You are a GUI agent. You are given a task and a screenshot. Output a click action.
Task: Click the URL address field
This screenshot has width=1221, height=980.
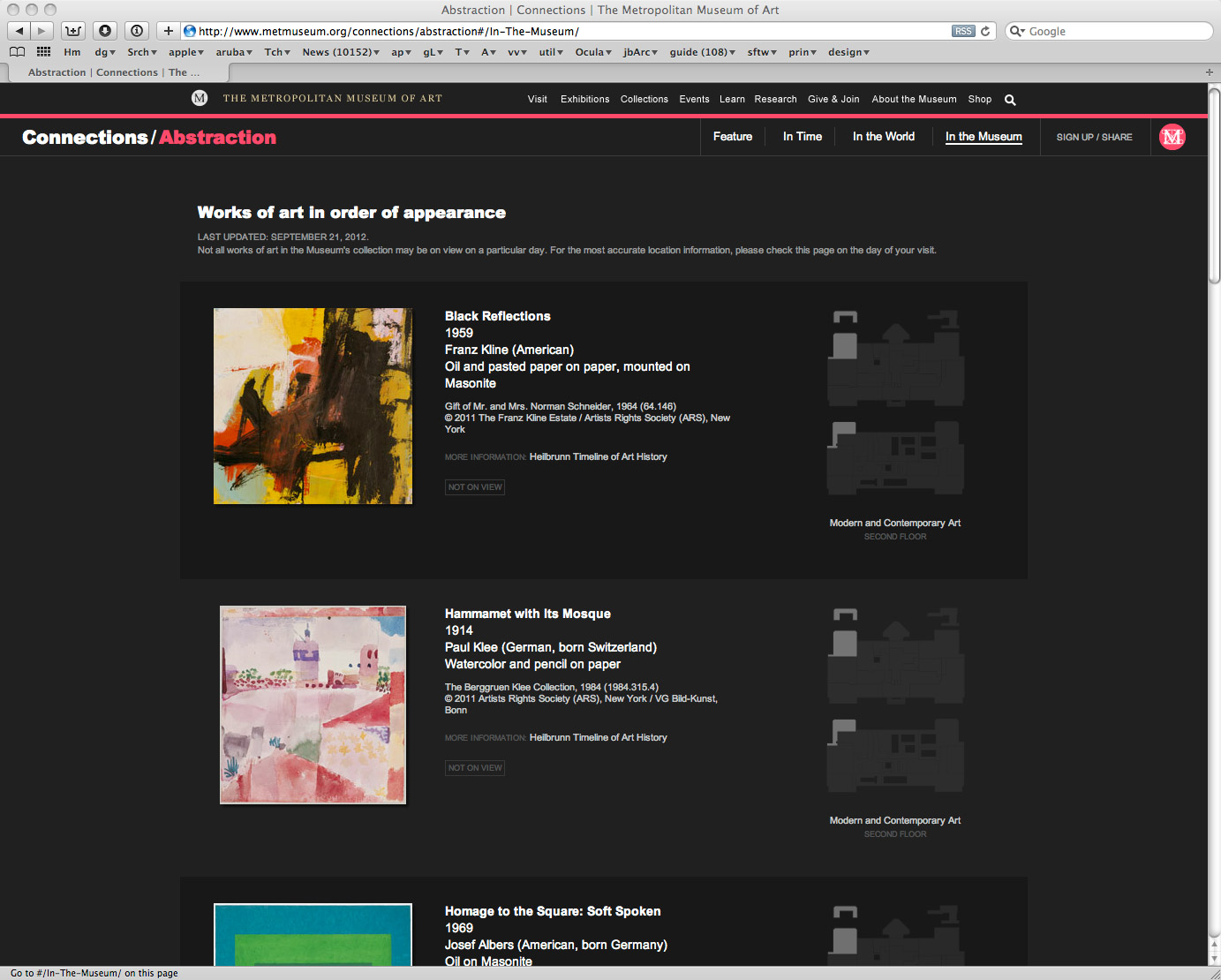pyautogui.click(x=565, y=31)
